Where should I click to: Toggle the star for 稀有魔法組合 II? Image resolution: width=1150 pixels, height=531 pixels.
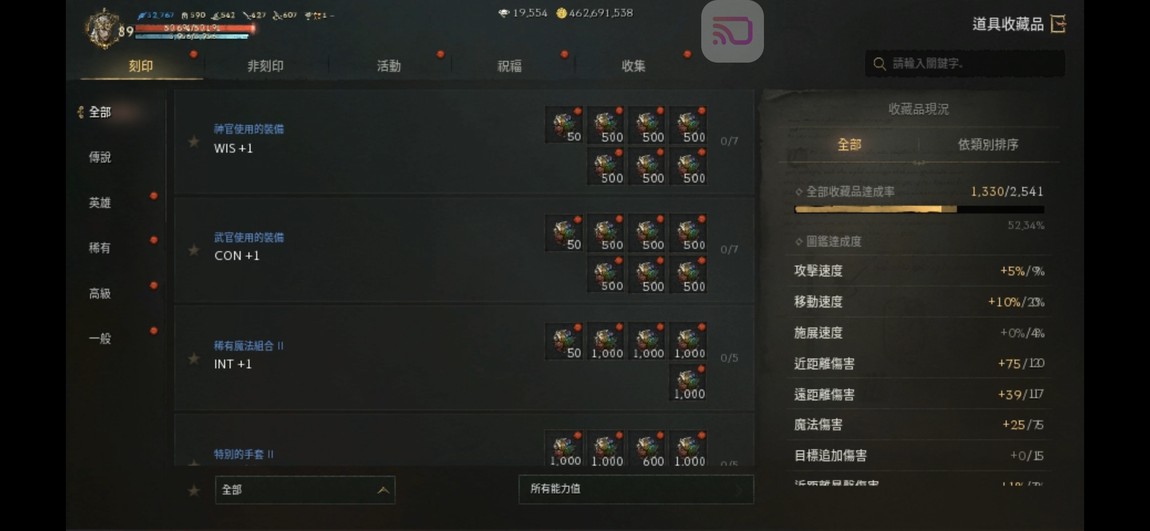(194, 359)
